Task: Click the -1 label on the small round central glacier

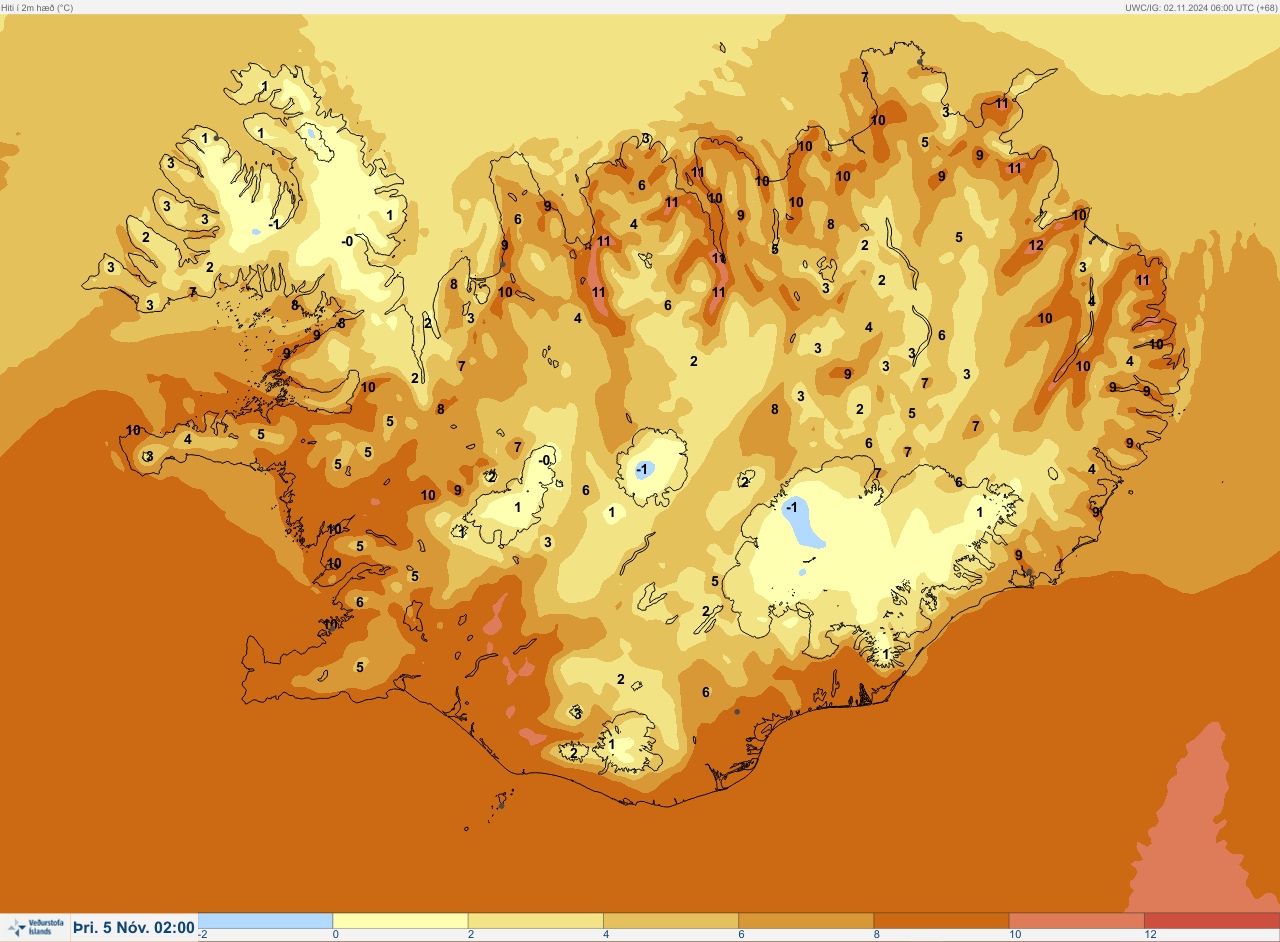Action: 643,469
